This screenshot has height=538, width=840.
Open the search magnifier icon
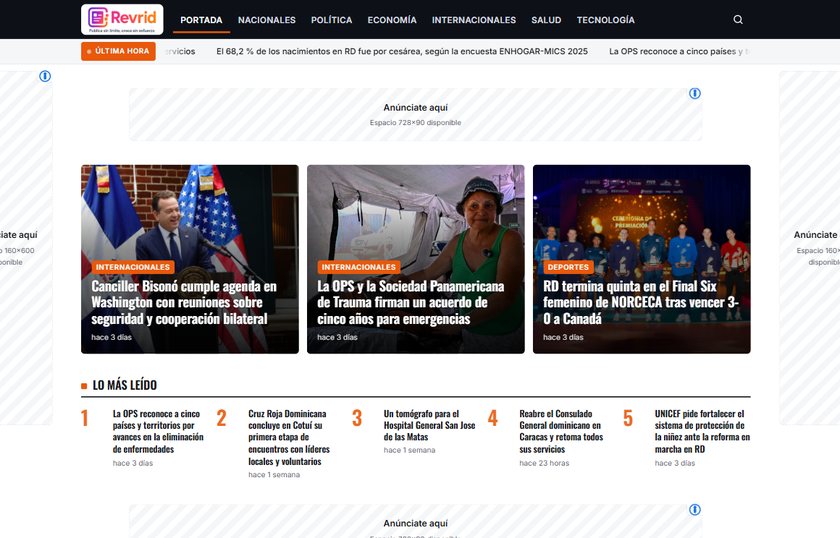pyautogui.click(x=738, y=20)
